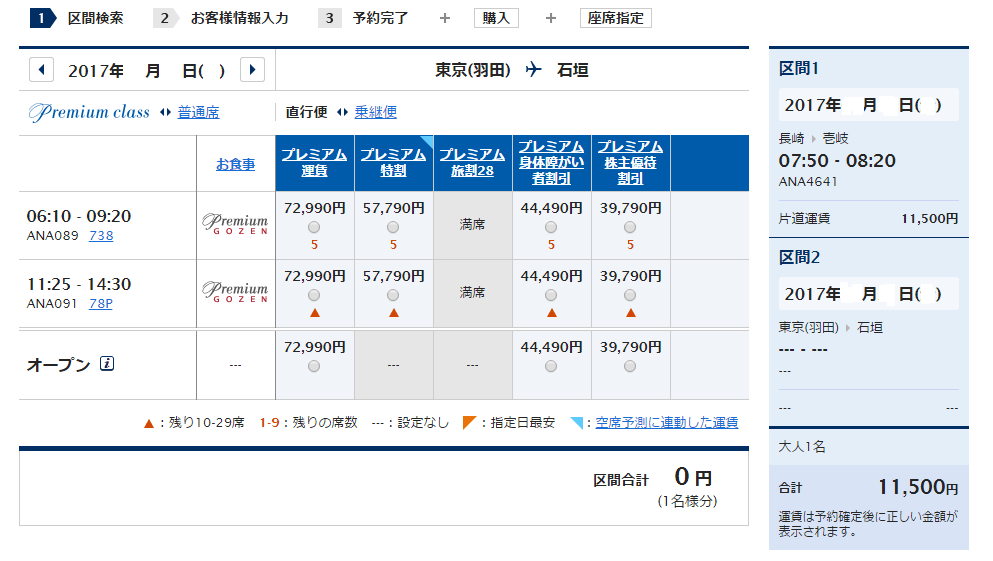Select 57,790円 プレミアム特割 for ANA091
Viewport: 993px width, 561px height.
[393, 295]
